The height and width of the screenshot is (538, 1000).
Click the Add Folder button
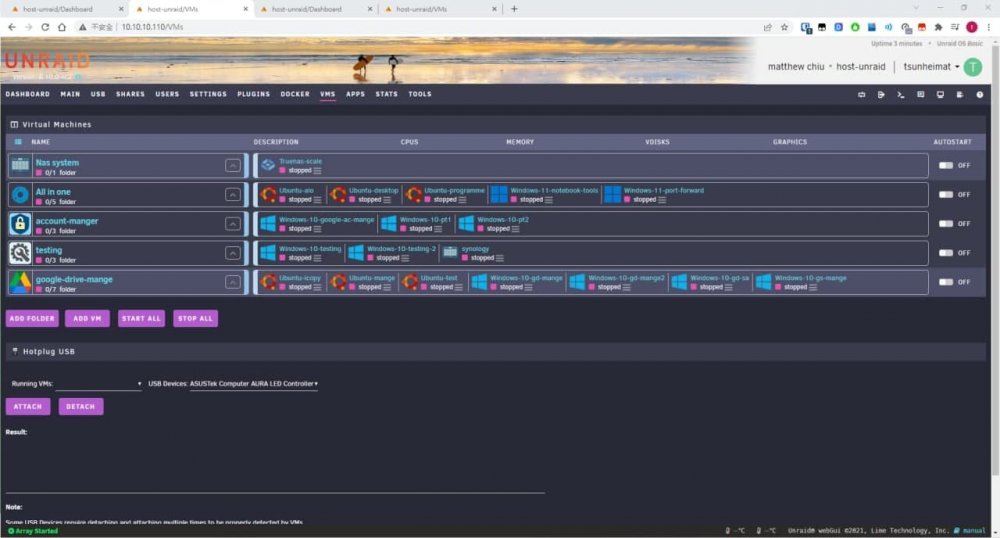point(32,318)
